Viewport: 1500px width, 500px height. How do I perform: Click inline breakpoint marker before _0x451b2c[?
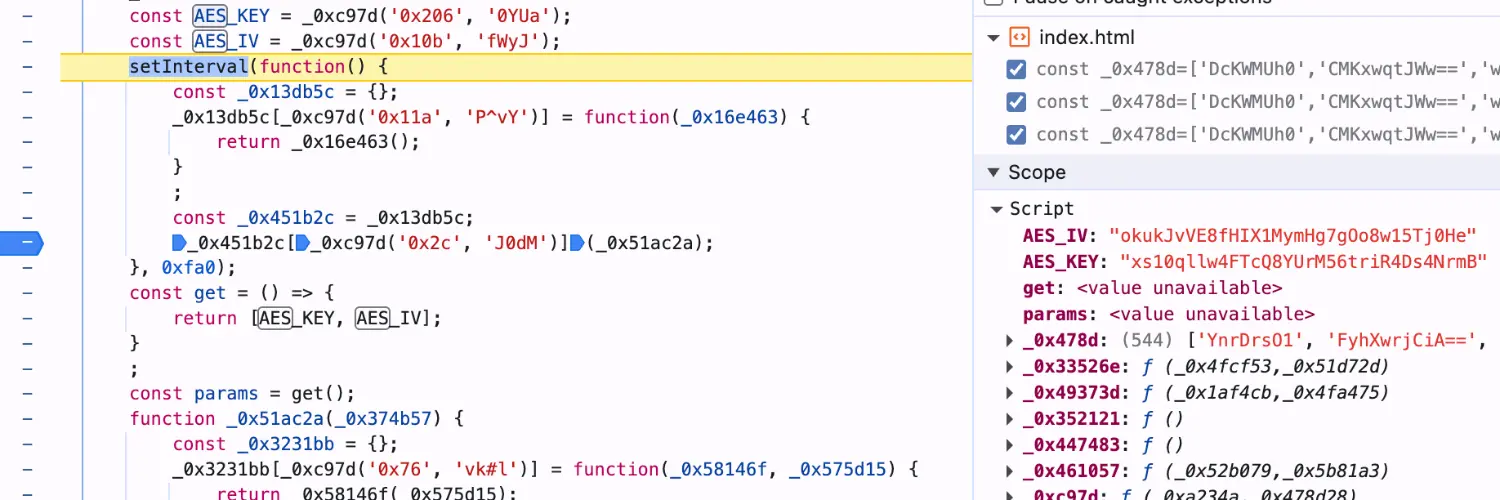tap(179, 242)
